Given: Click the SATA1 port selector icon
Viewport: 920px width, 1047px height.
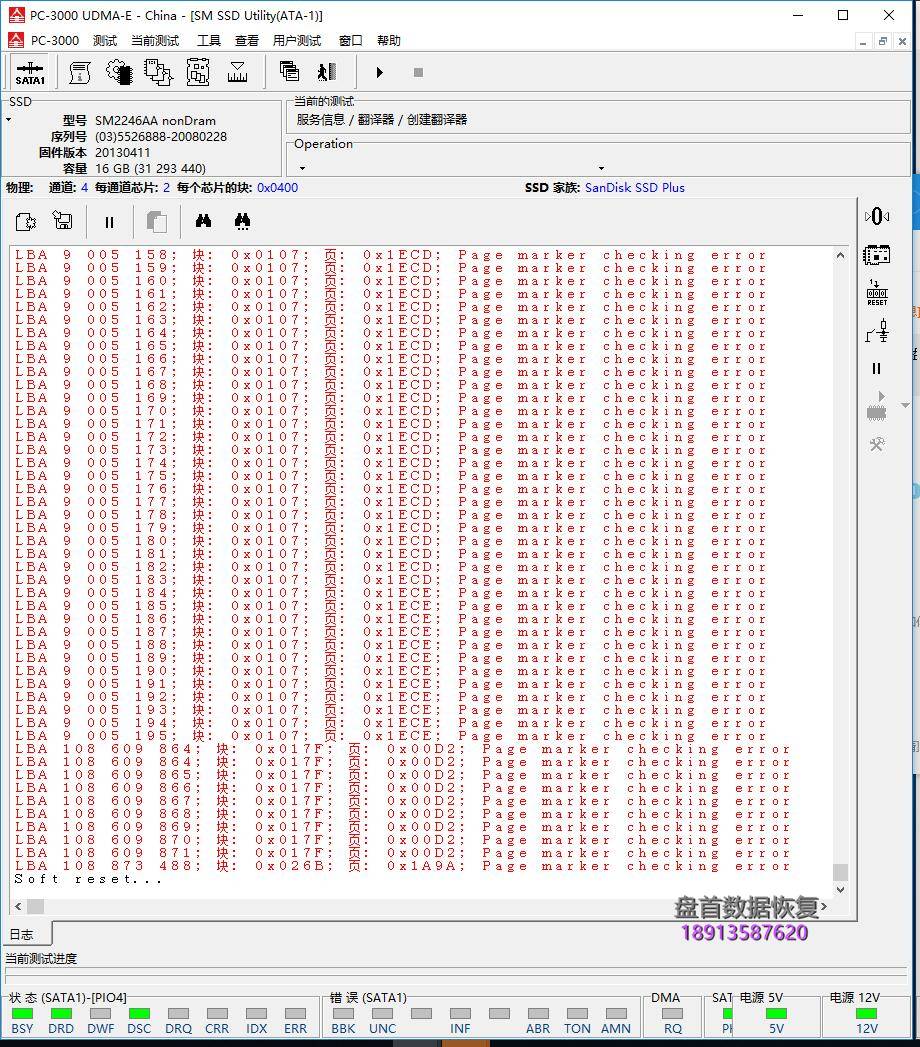Looking at the screenshot, I should point(30,72).
